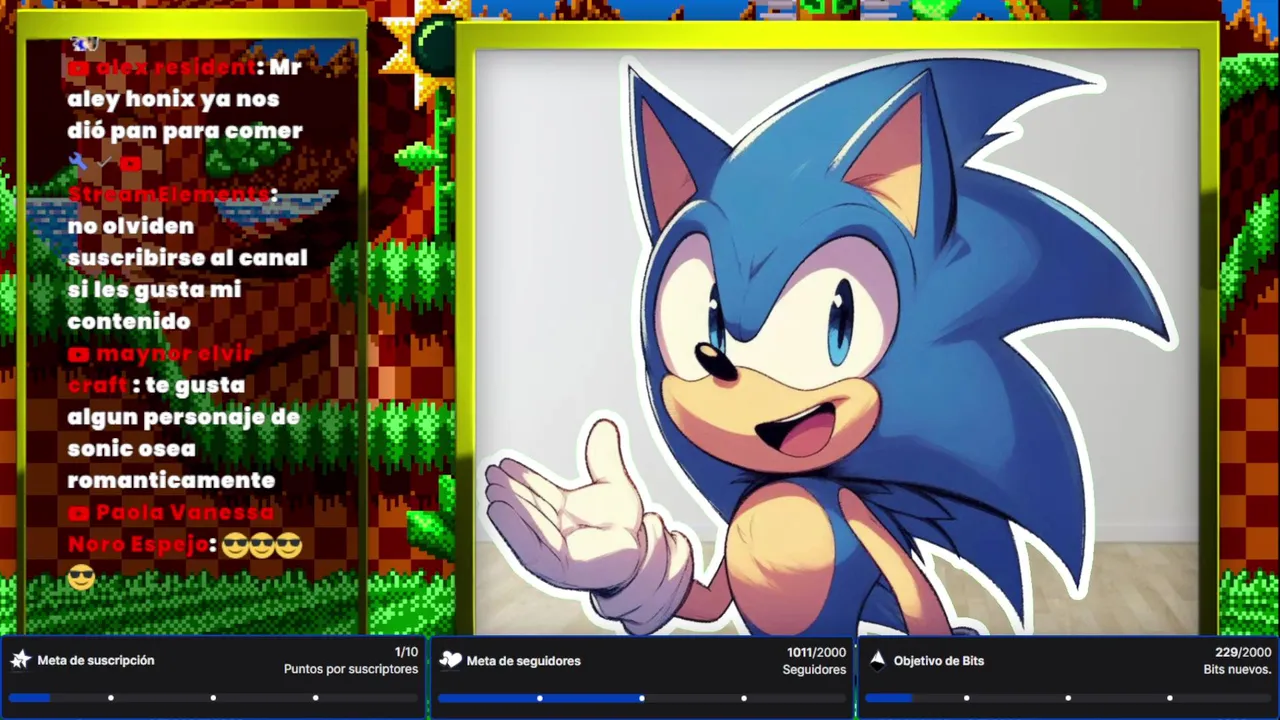
Task: Click the YouTube icon before maynor elvir craft
Action: [78, 354]
